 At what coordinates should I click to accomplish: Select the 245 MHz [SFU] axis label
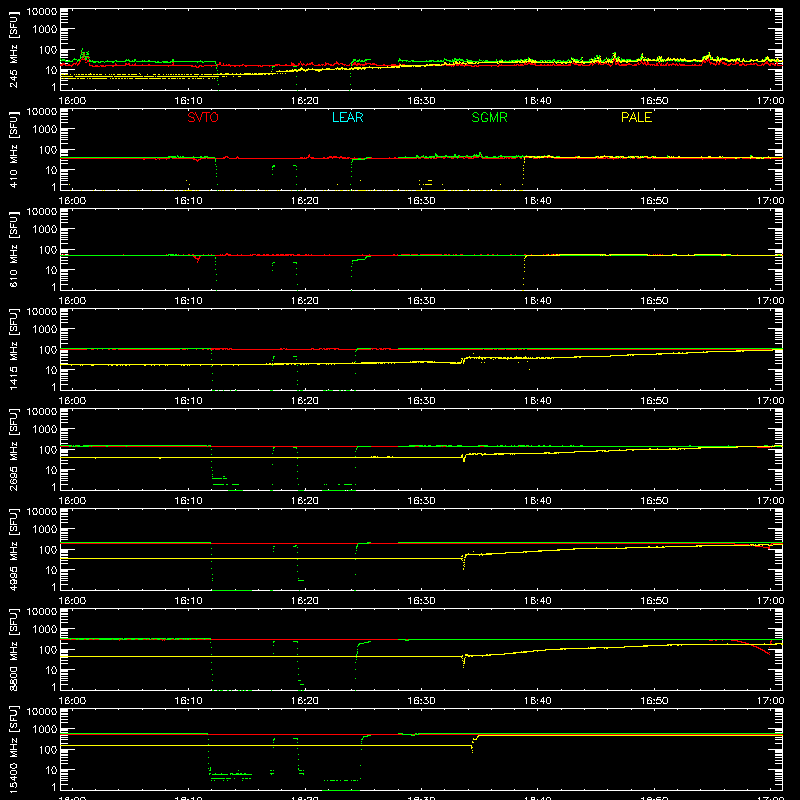tap(13, 50)
